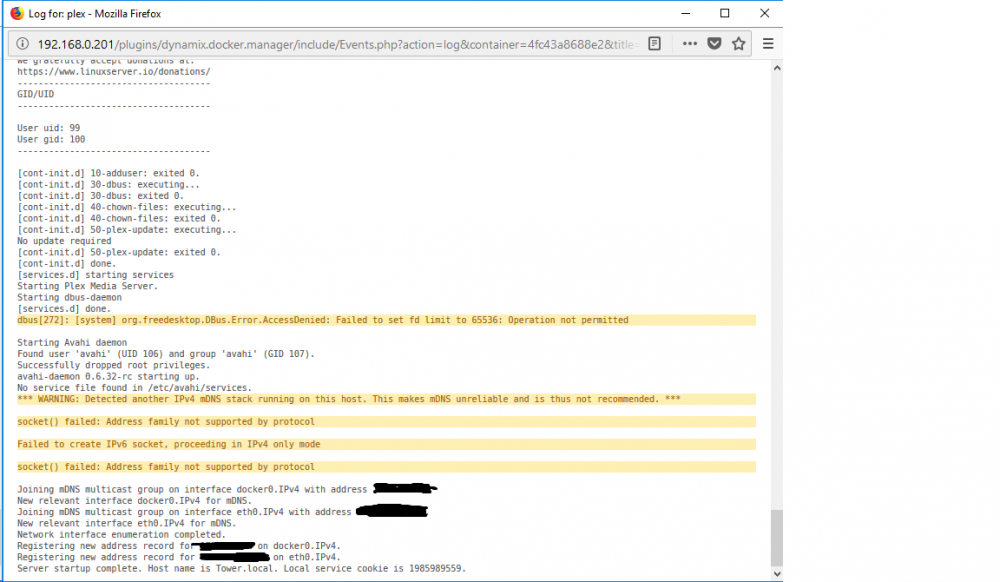Click 'Starting Plex Media Server.' line

point(87,286)
